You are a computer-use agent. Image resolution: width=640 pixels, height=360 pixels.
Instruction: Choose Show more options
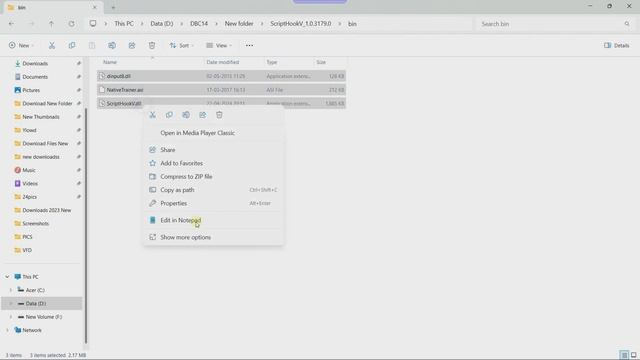click(x=213, y=237)
